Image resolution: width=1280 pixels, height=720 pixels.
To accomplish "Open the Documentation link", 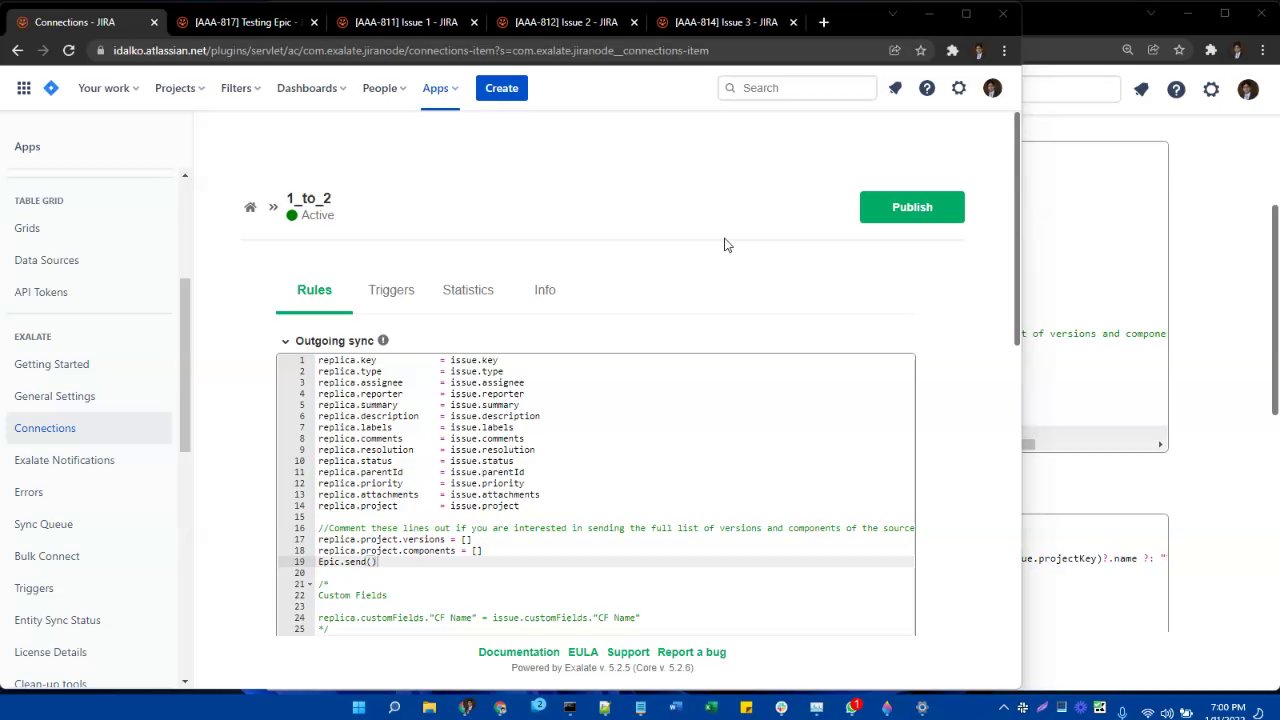I will click(519, 652).
